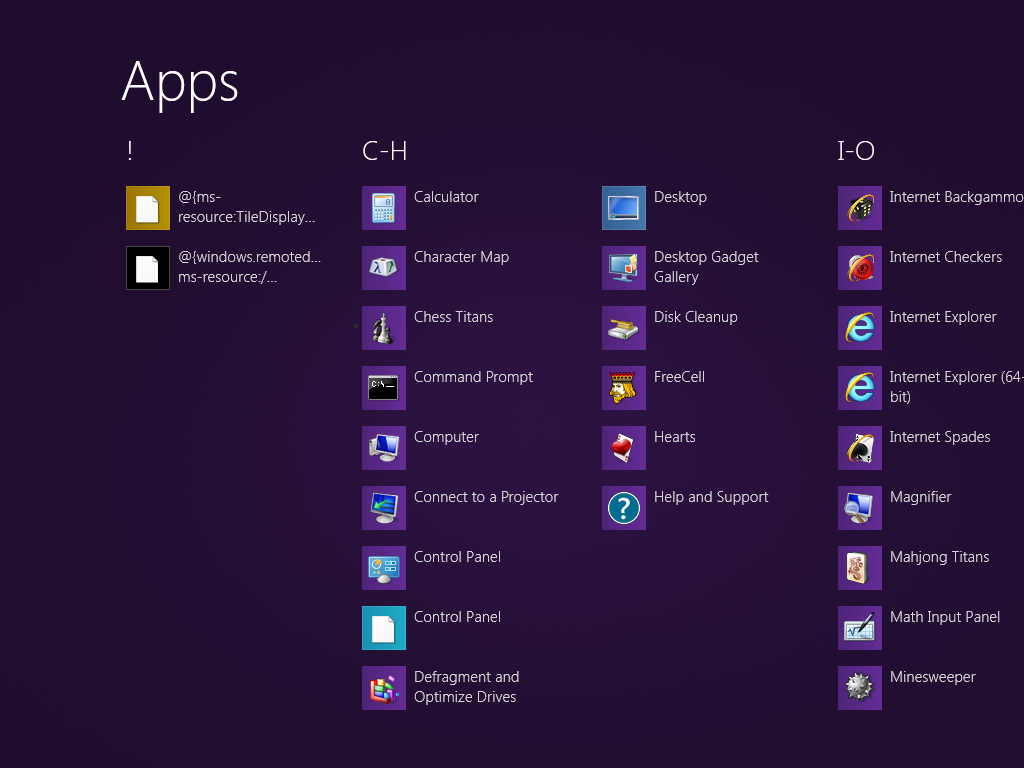Open Magnifier icon
Screen dimensions: 1024x768
[x=859, y=508]
